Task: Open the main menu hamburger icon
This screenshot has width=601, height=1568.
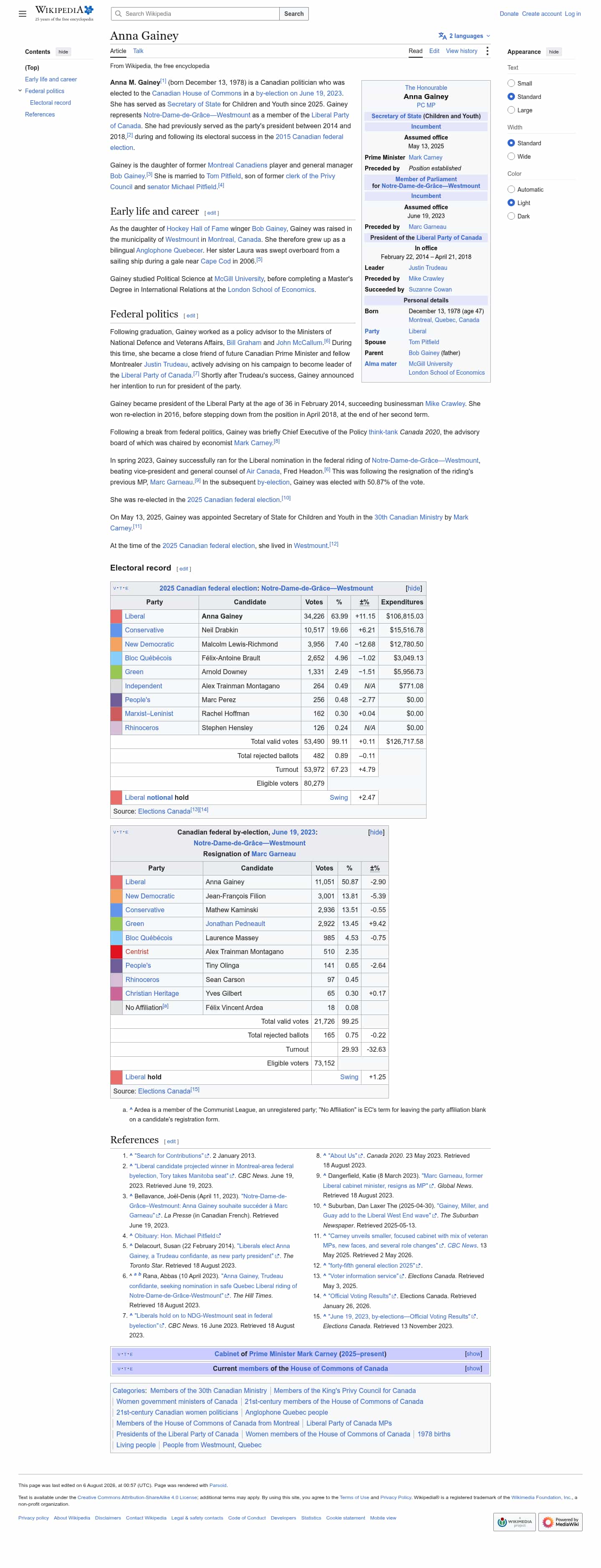Action: [x=23, y=13]
